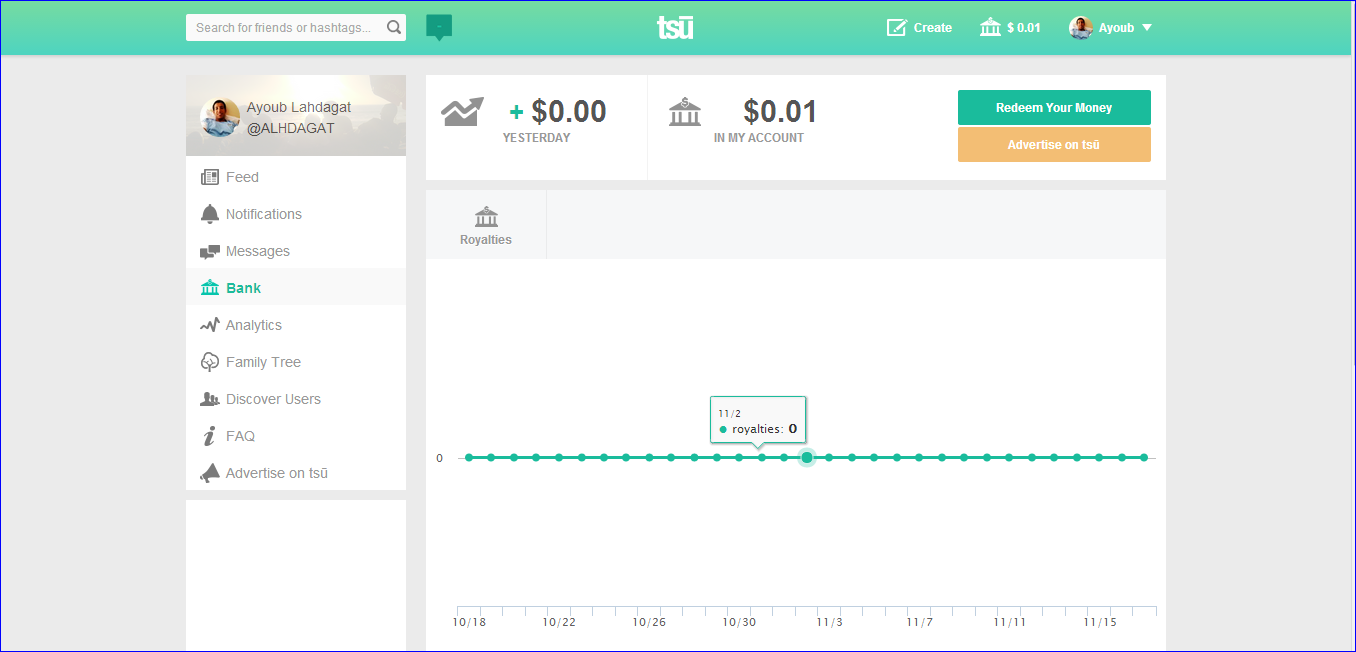Click the Create pencil icon
The height and width of the screenshot is (652, 1356).
click(x=897, y=28)
